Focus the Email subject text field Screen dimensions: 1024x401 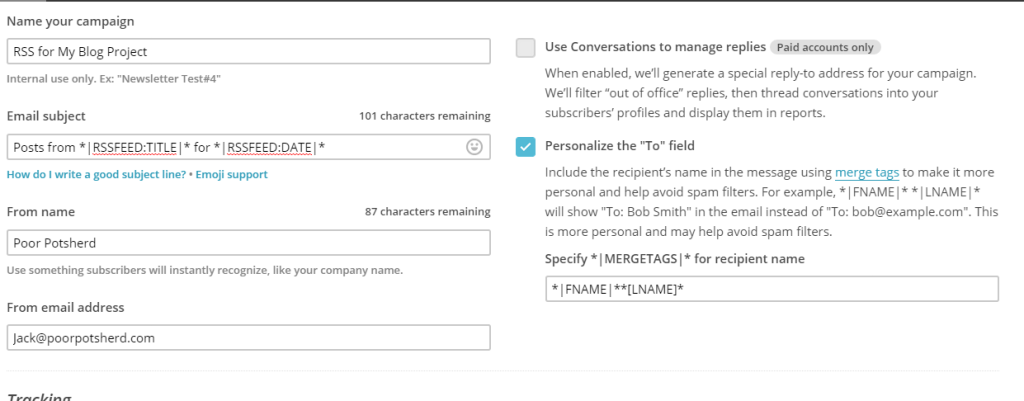coord(235,147)
